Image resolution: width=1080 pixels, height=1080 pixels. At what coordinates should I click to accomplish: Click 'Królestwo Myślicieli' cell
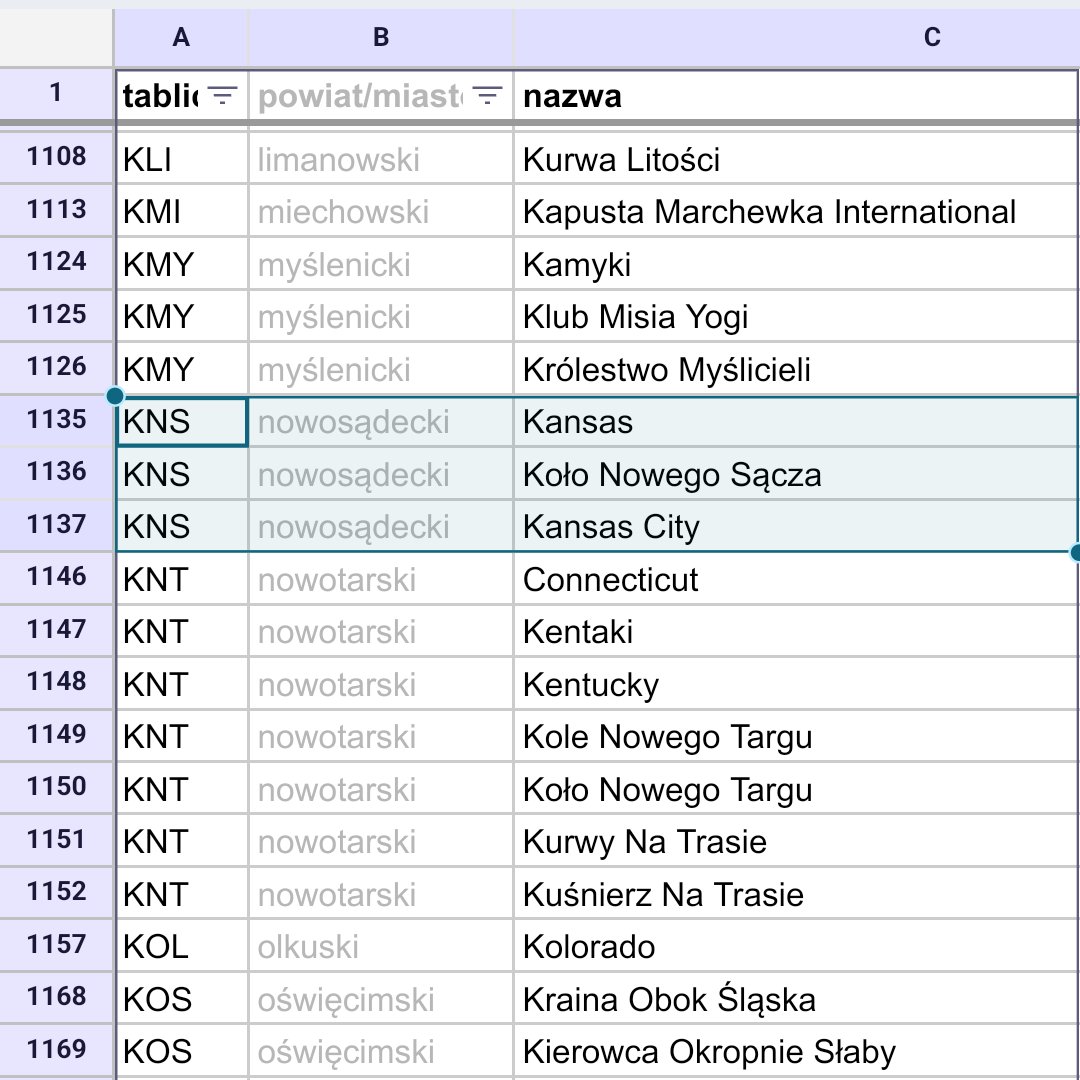pos(796,369)
